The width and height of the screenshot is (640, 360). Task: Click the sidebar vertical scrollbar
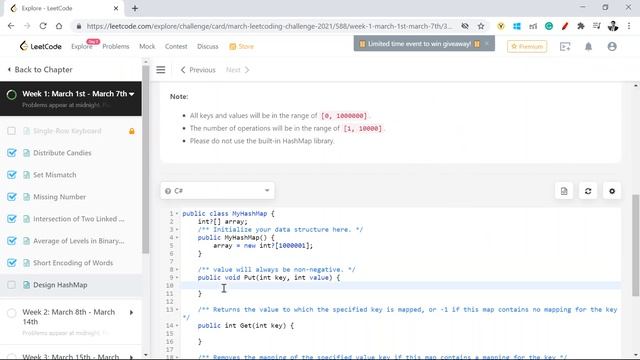point(146,159)
